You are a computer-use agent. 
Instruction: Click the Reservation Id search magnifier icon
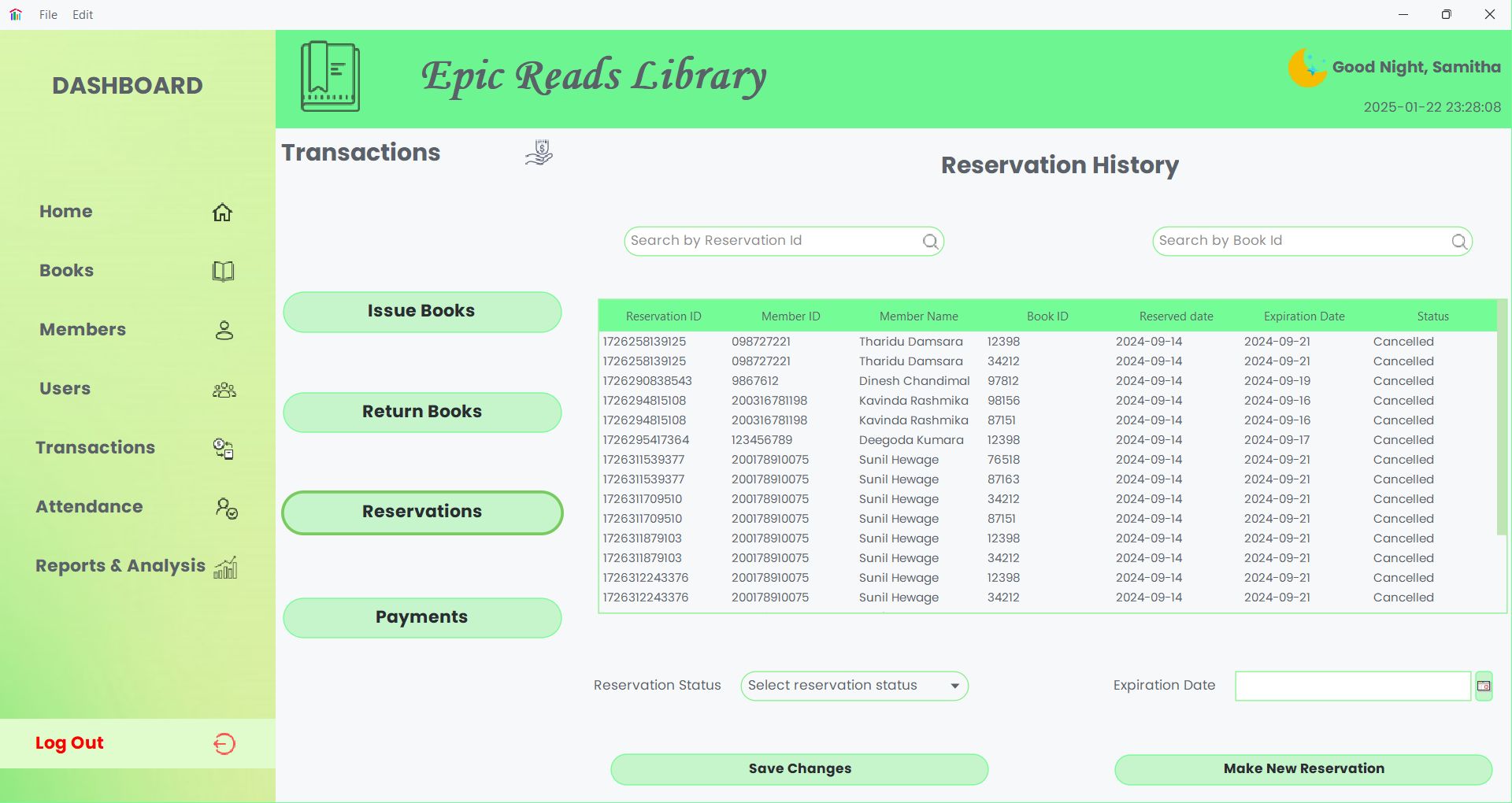(x=930, y=242)
